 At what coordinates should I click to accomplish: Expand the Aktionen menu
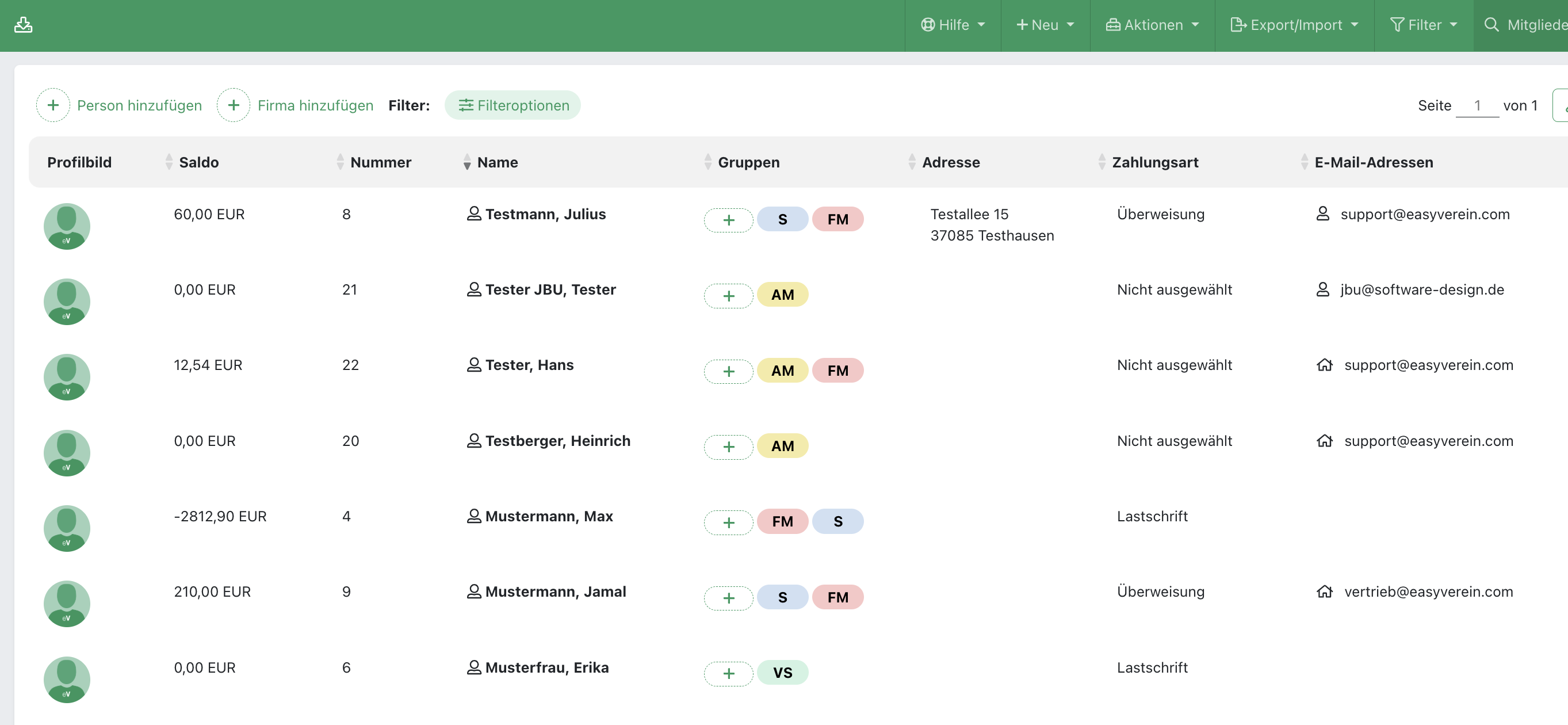click(x=1152, y=25)
